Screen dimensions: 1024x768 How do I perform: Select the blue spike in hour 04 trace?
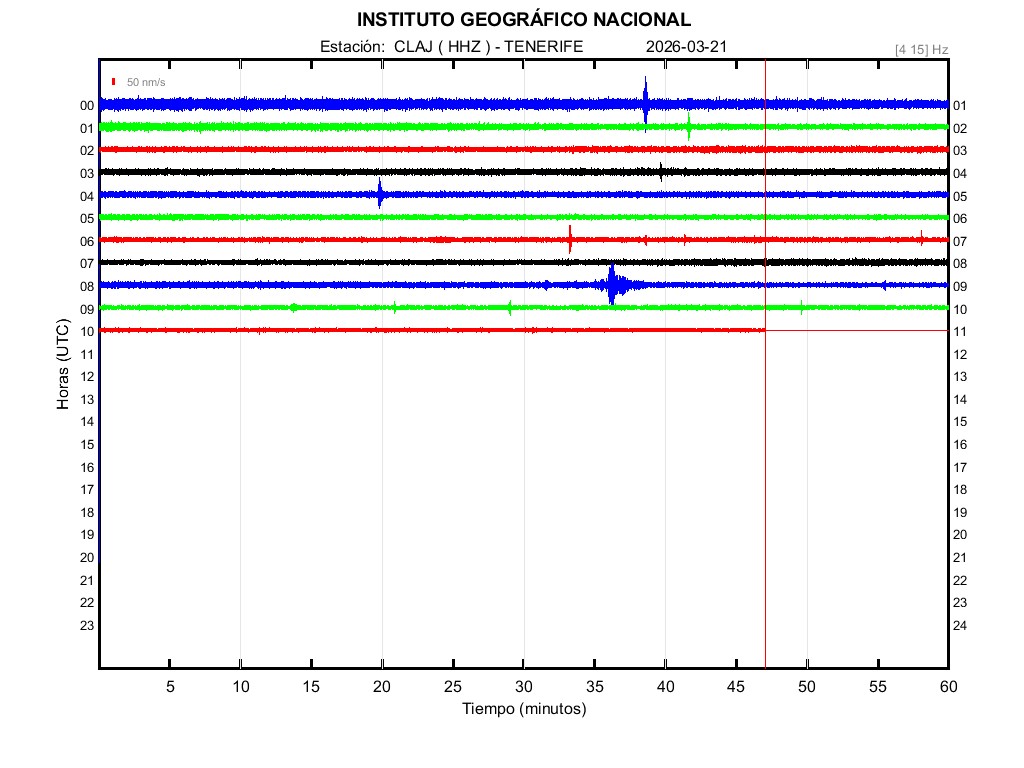pyautogui.click(x=380, y=194)
